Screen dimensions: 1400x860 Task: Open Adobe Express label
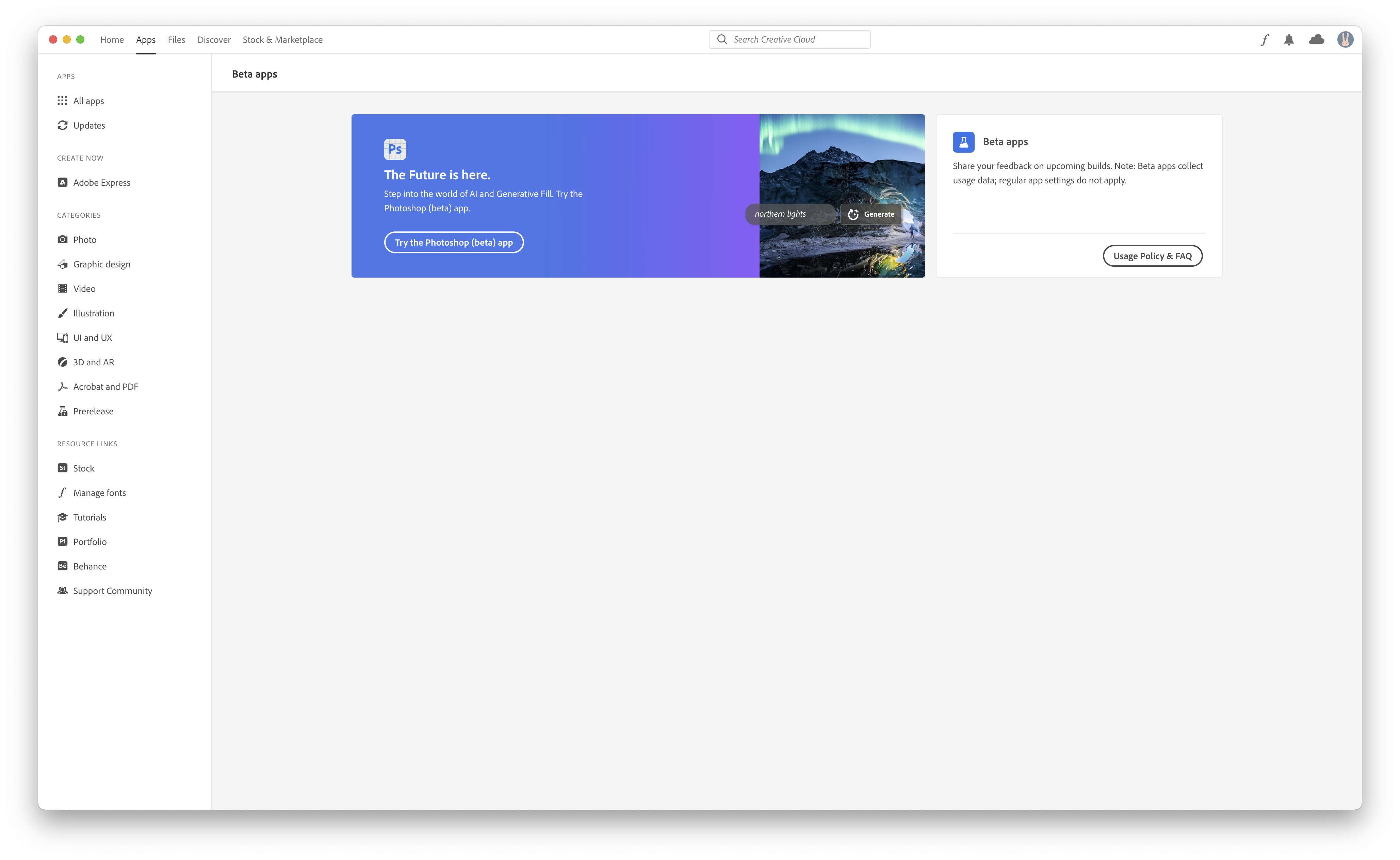pos(102,183)
